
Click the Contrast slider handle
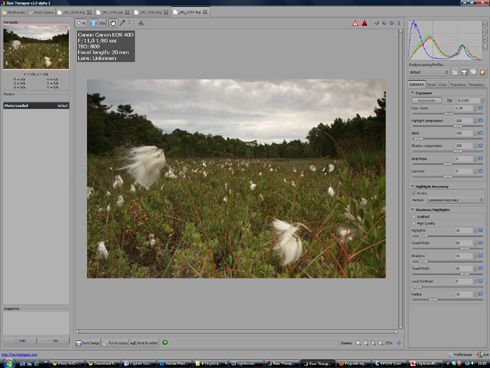447,177
